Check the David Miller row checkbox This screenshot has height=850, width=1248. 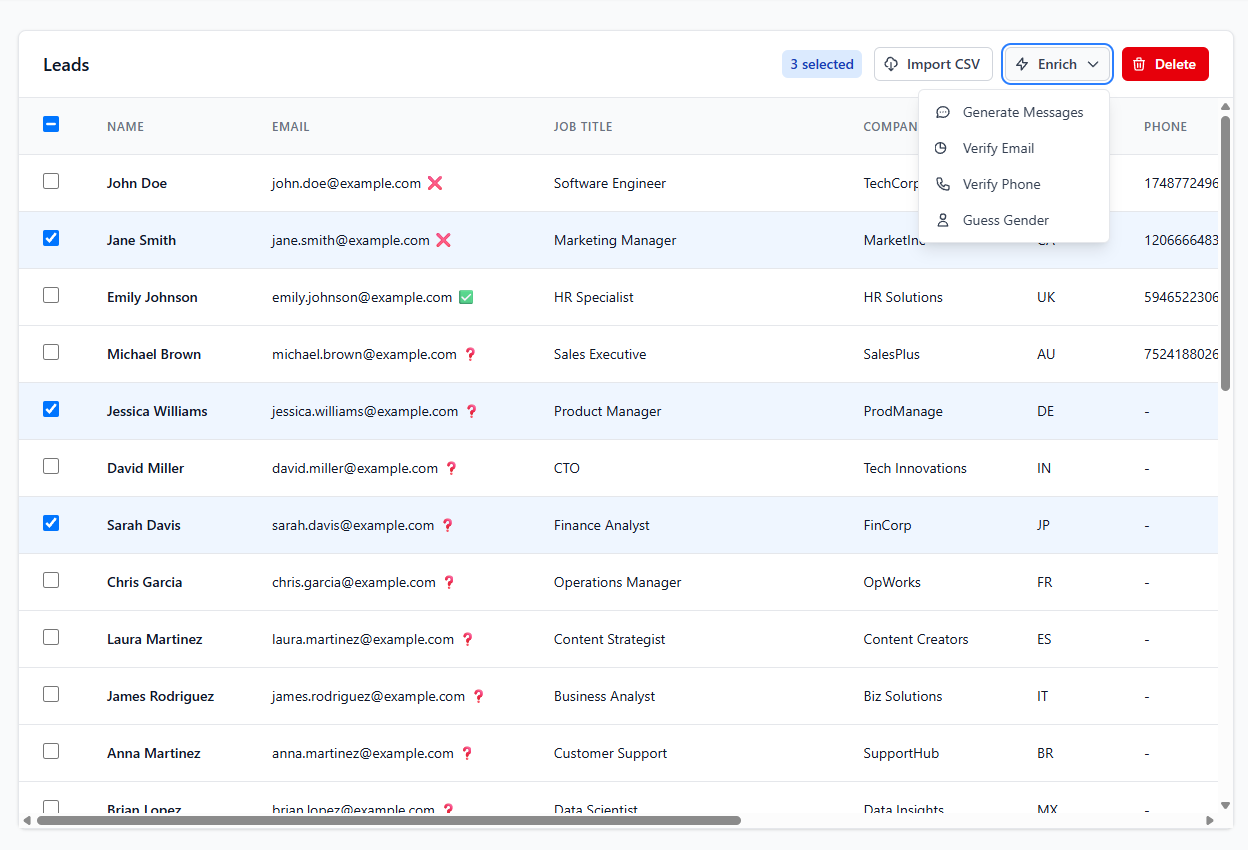[x=51, y=466]
